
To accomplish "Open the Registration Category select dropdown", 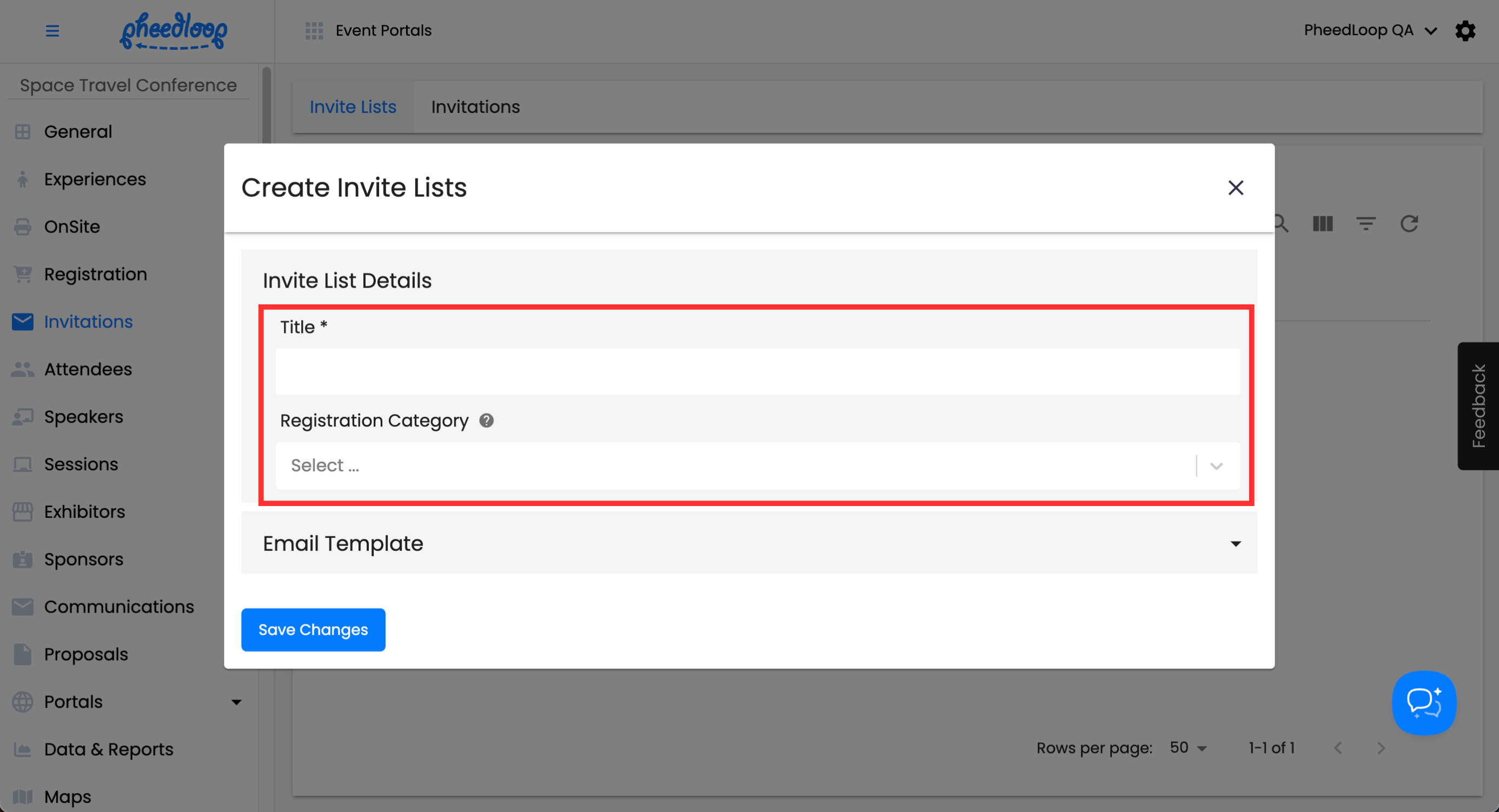I will 757,465.
